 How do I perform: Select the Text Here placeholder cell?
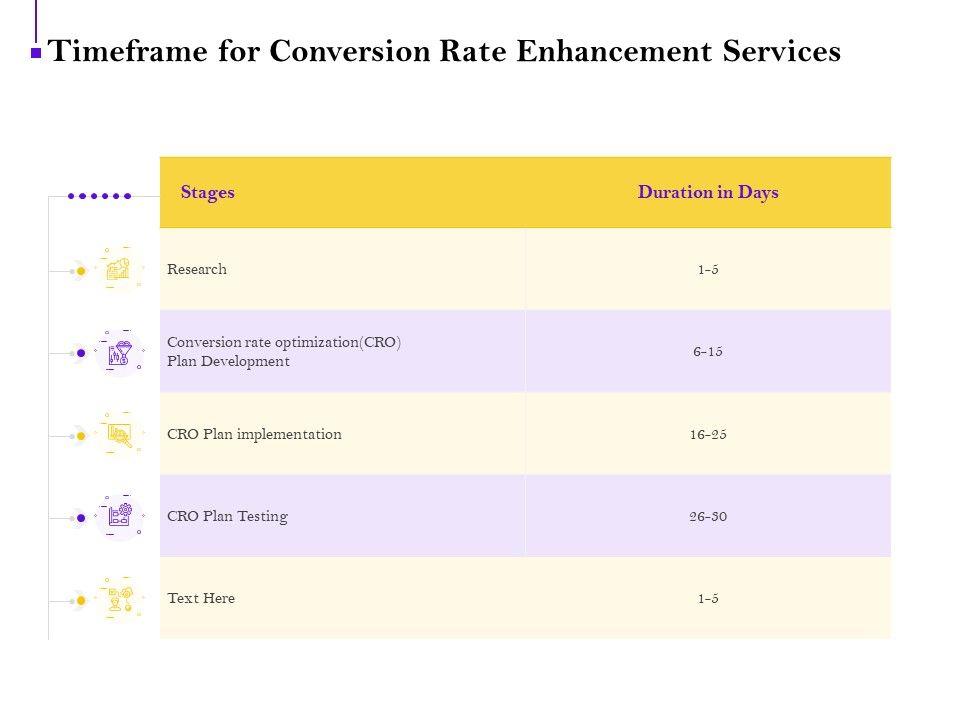click(x=201, y=598)
